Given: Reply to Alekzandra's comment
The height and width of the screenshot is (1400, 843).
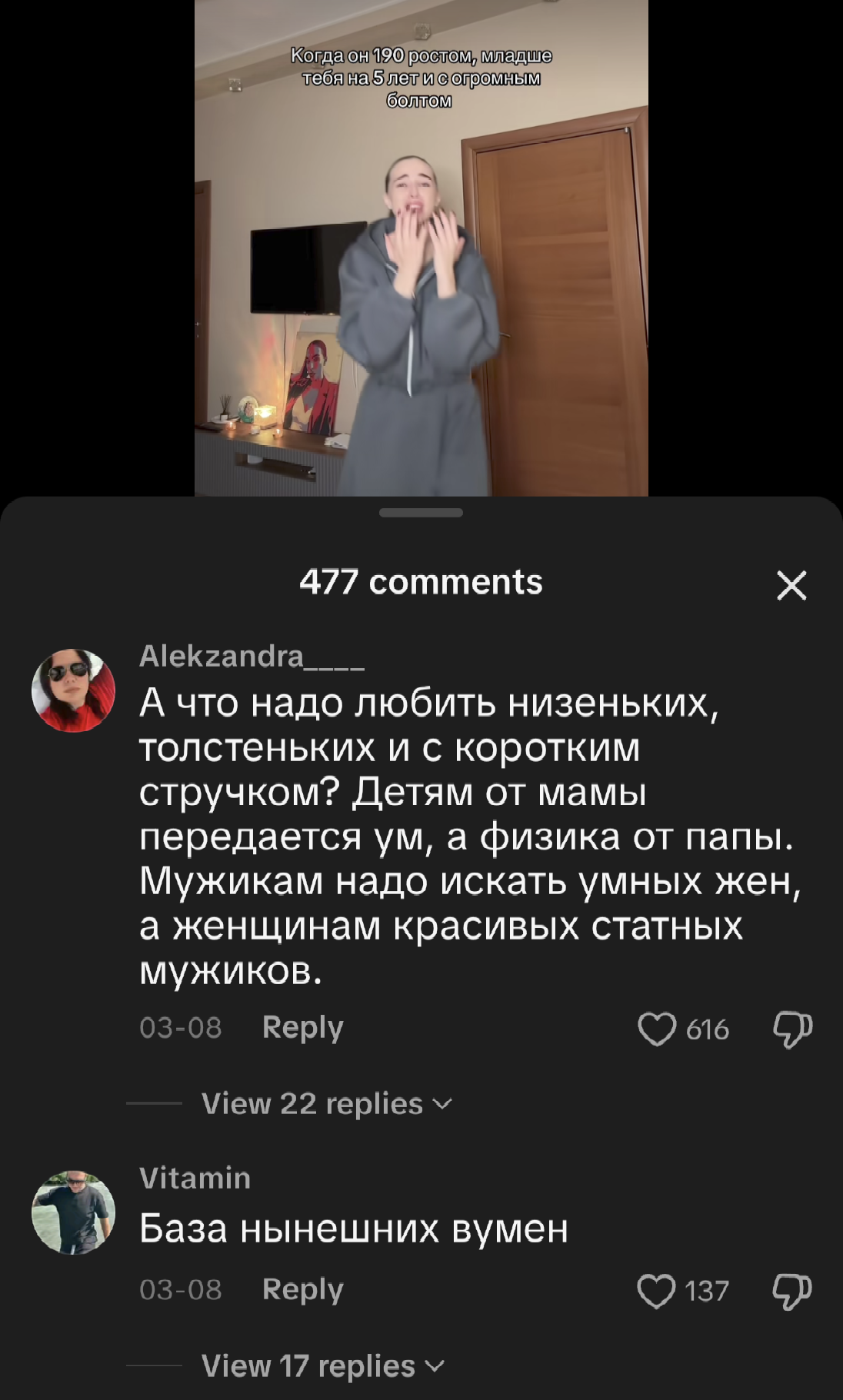Looking at the screenshot, I should click(302, 1028).
